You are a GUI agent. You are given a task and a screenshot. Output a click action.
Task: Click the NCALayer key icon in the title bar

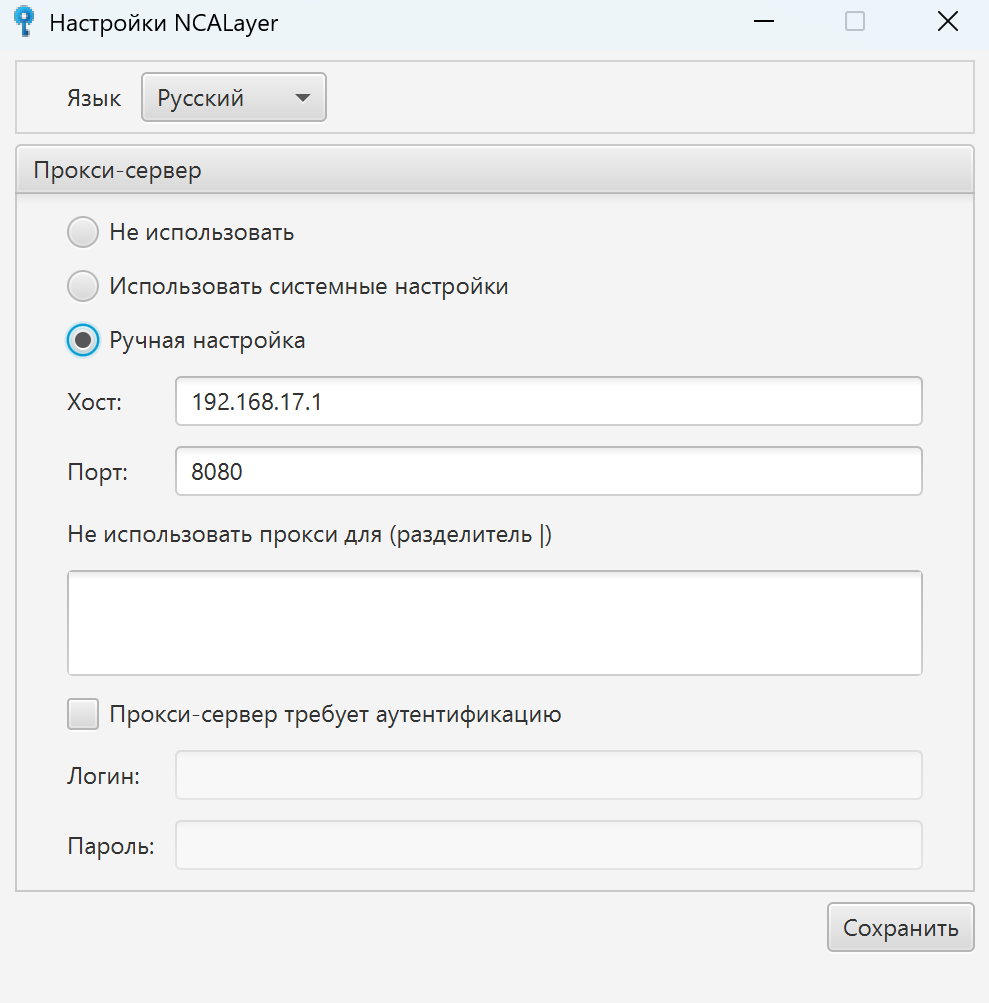[x=24, y=21]
